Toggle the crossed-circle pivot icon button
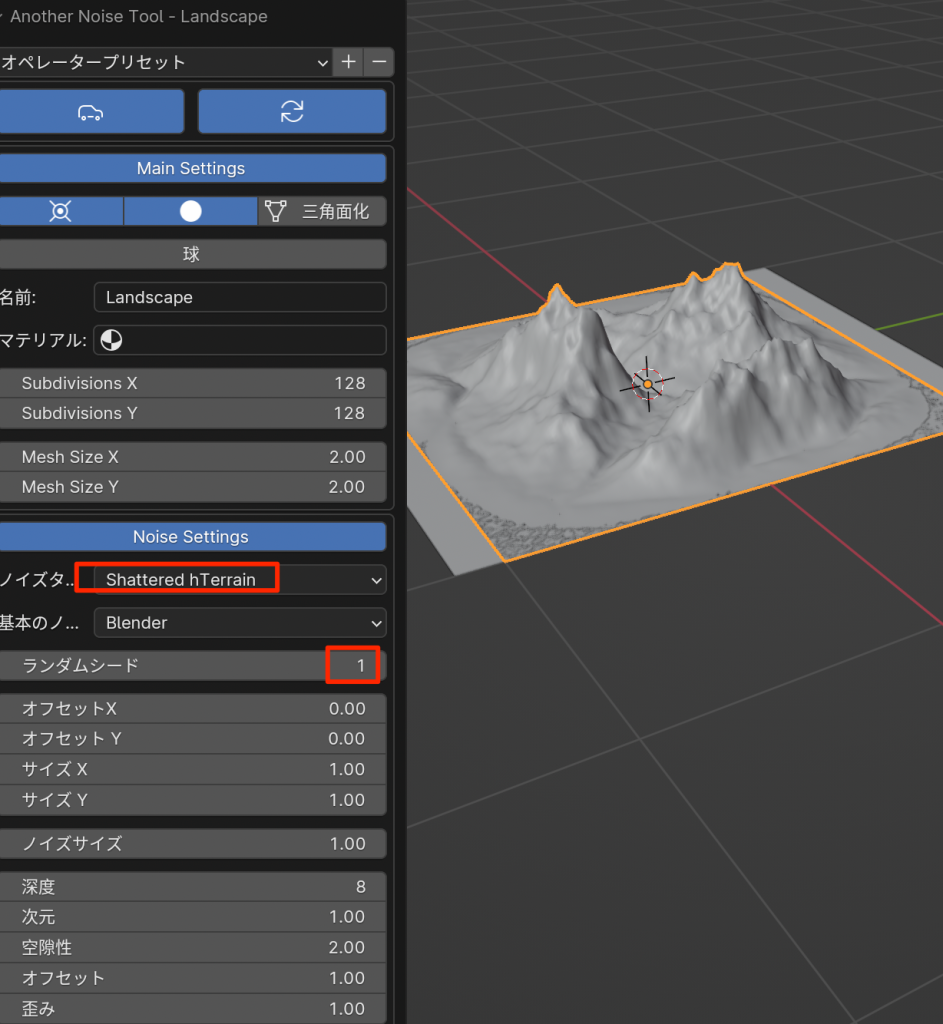943x1024 pixels. 61,211
